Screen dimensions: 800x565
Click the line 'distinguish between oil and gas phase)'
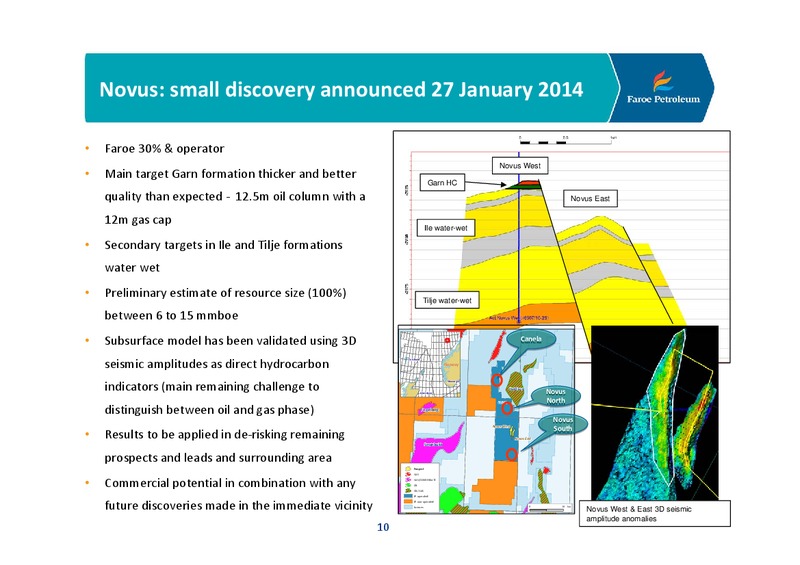[x=209, y=410]
